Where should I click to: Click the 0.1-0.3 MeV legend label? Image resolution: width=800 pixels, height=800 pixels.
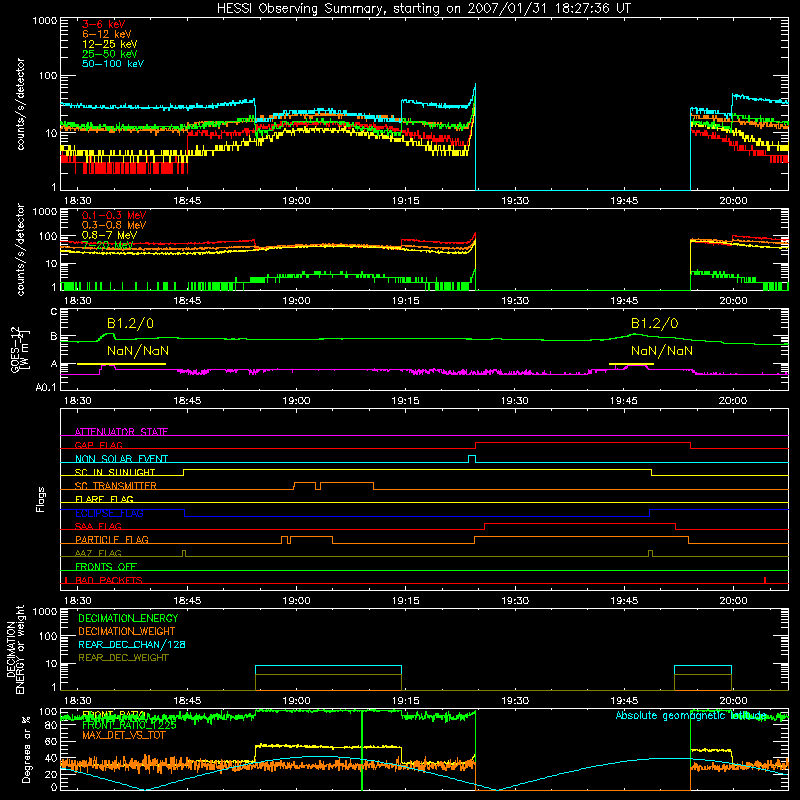[114, 215]
